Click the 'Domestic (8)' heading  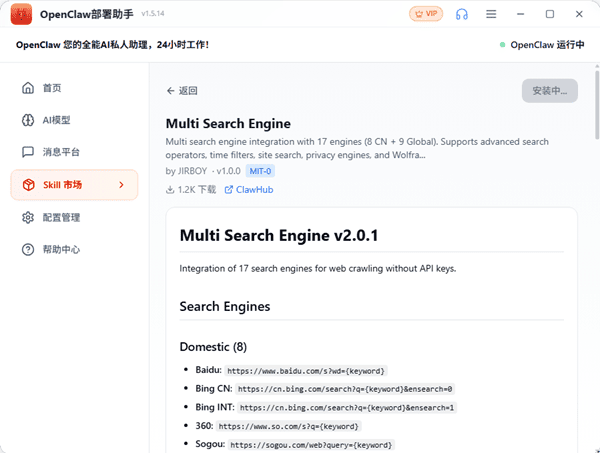tap(213, 347)
